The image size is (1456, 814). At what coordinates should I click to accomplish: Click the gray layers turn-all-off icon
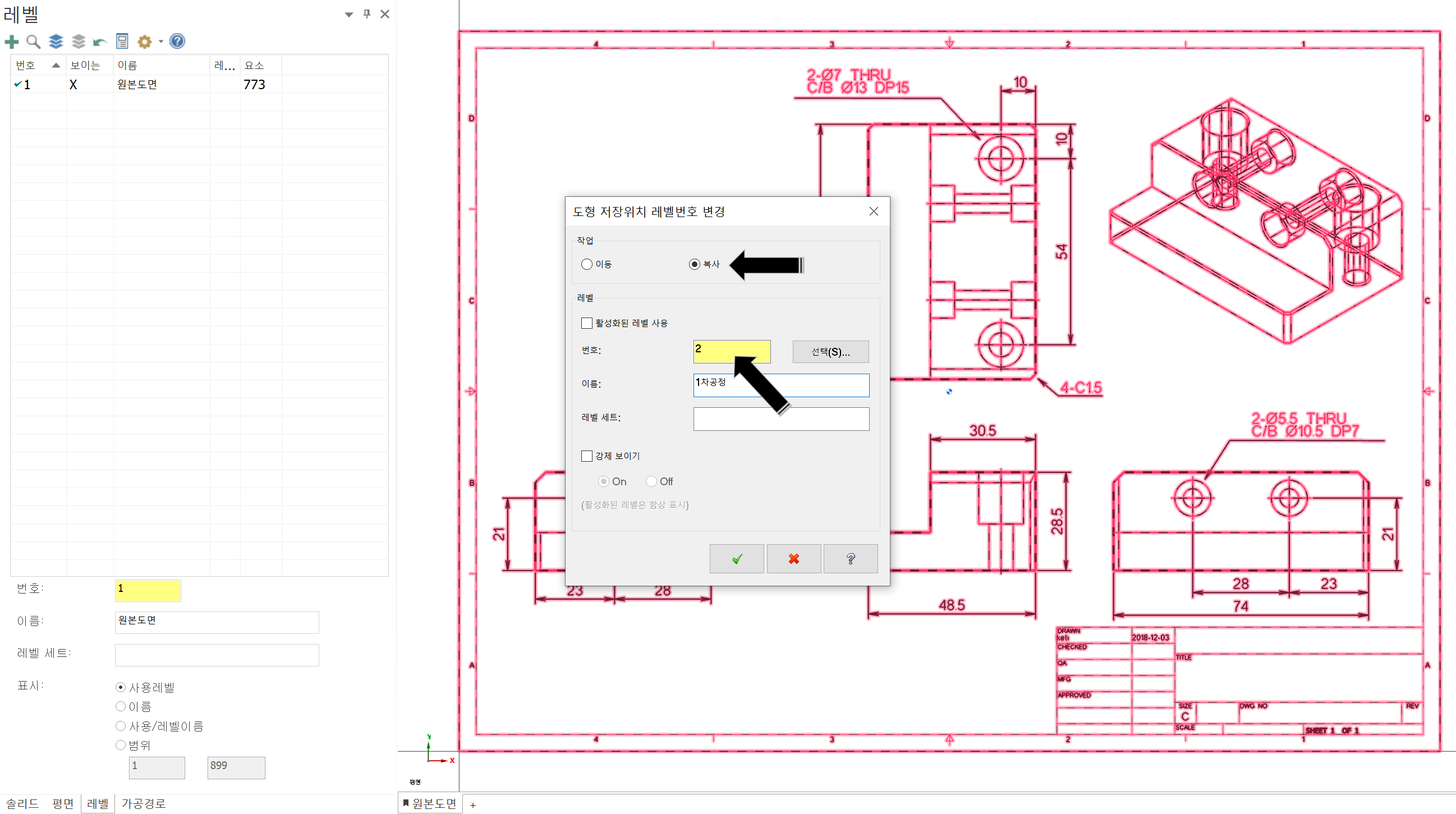(78, 42)
